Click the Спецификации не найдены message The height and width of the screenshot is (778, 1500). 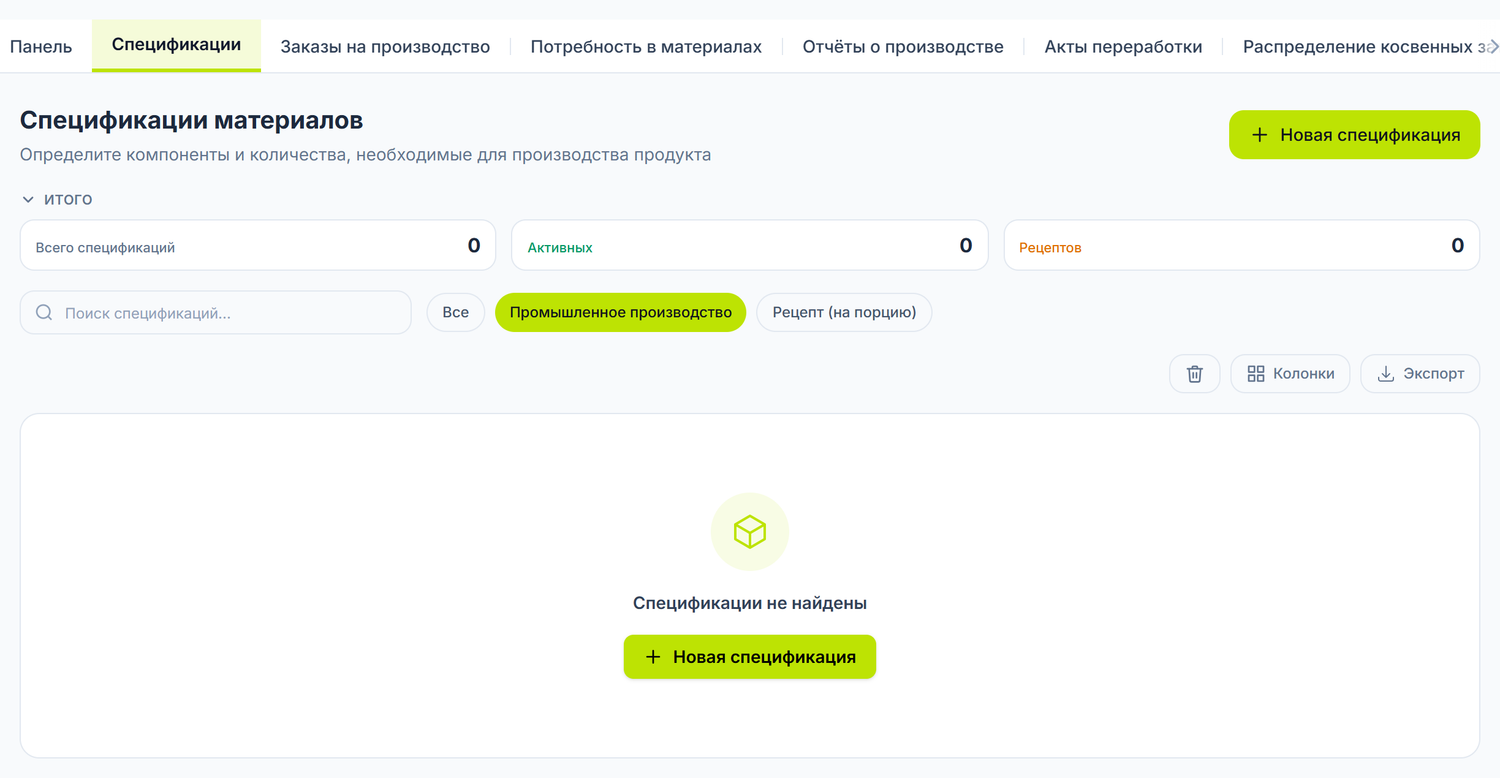click(x=750, y=603)
